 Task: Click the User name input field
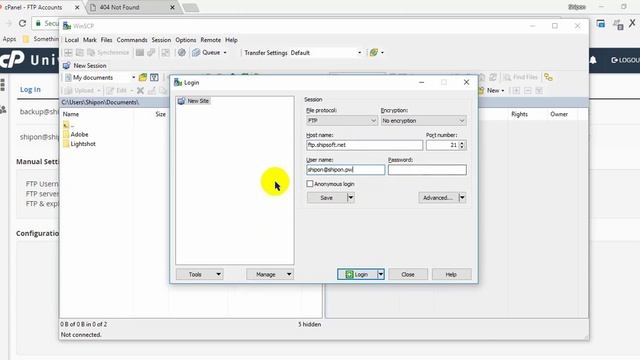345,169
